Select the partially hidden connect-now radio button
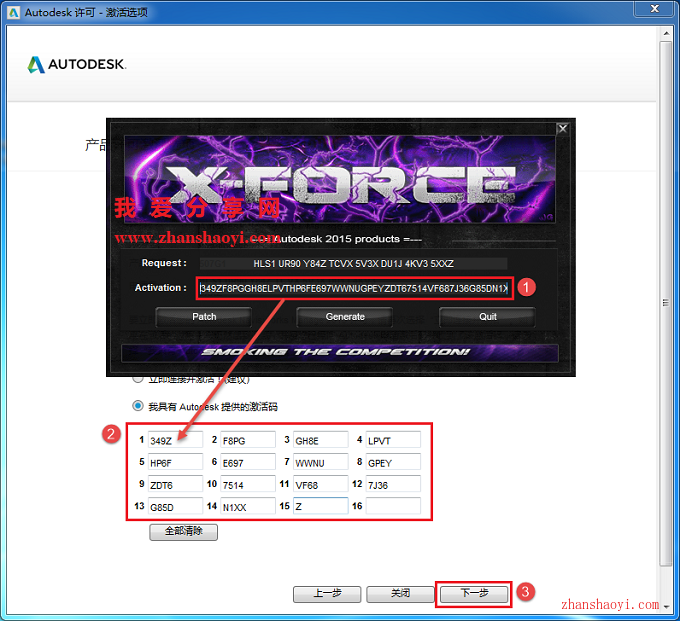The image size is (680, 621). tap(138, 380)
